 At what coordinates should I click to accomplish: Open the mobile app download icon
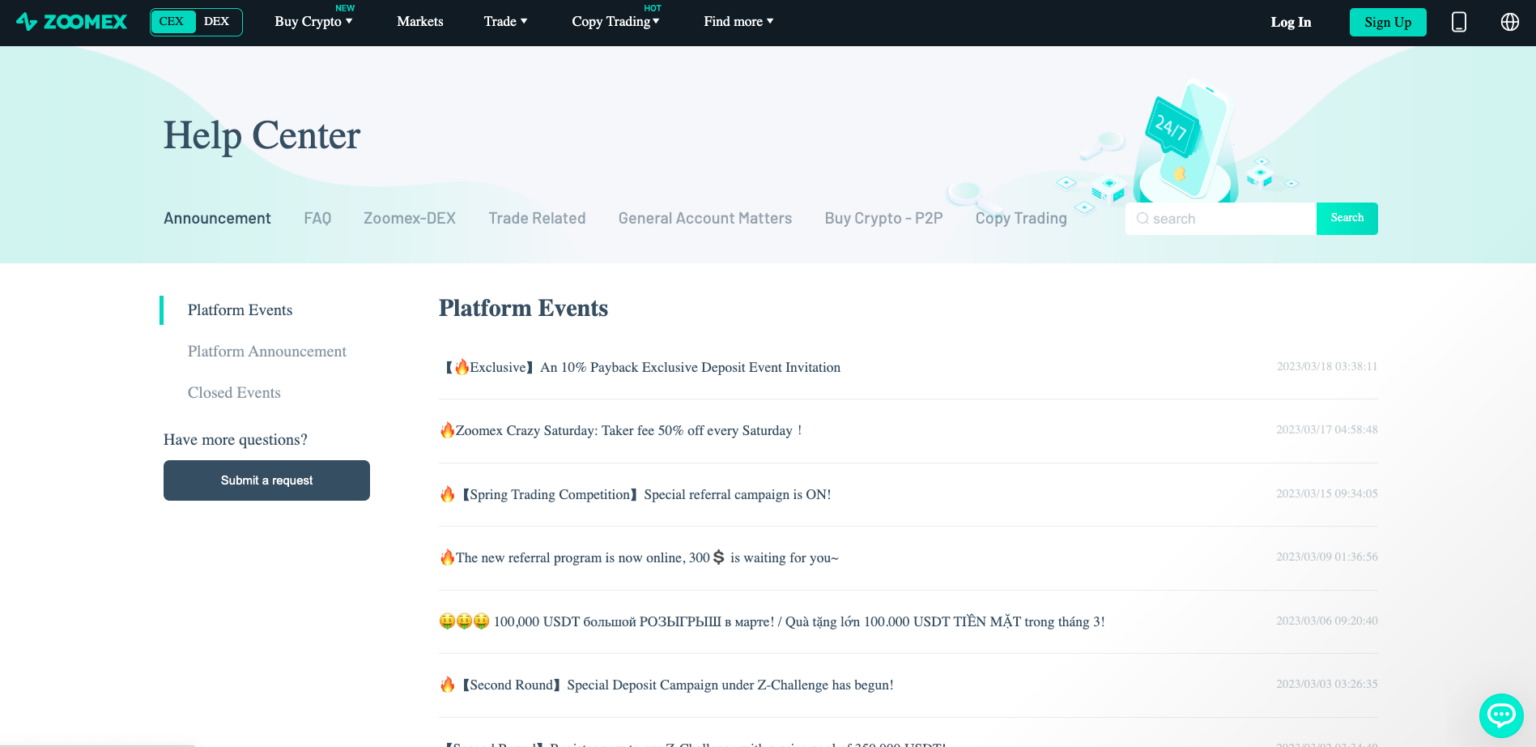(x=1459, y=22)
